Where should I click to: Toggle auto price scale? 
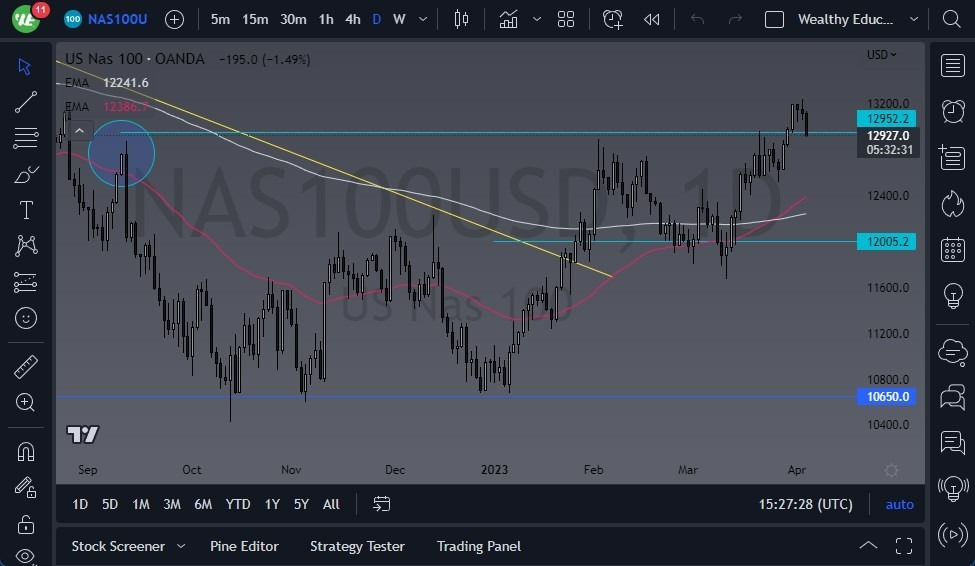899,504
